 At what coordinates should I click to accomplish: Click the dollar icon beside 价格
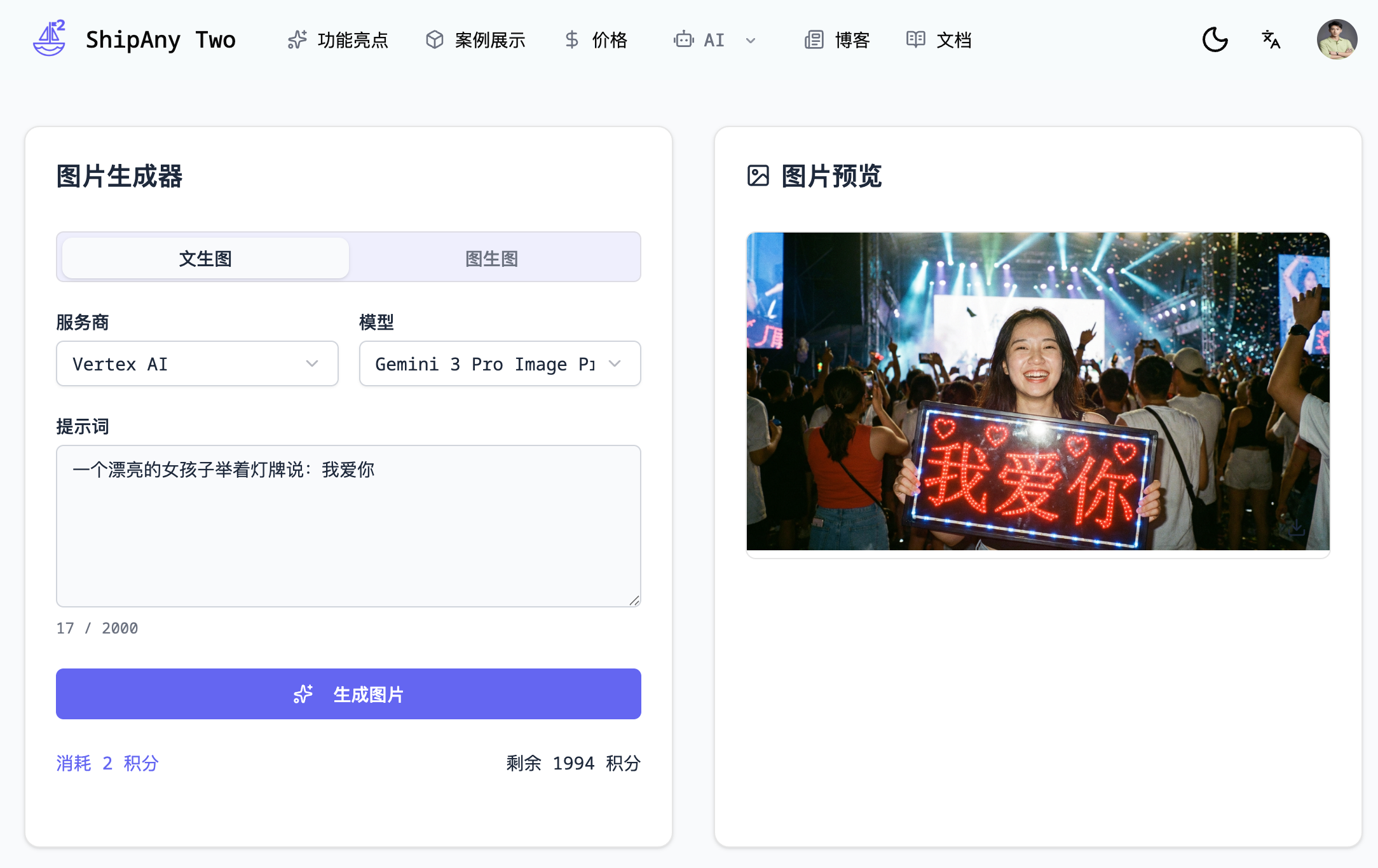click(571, 40)
